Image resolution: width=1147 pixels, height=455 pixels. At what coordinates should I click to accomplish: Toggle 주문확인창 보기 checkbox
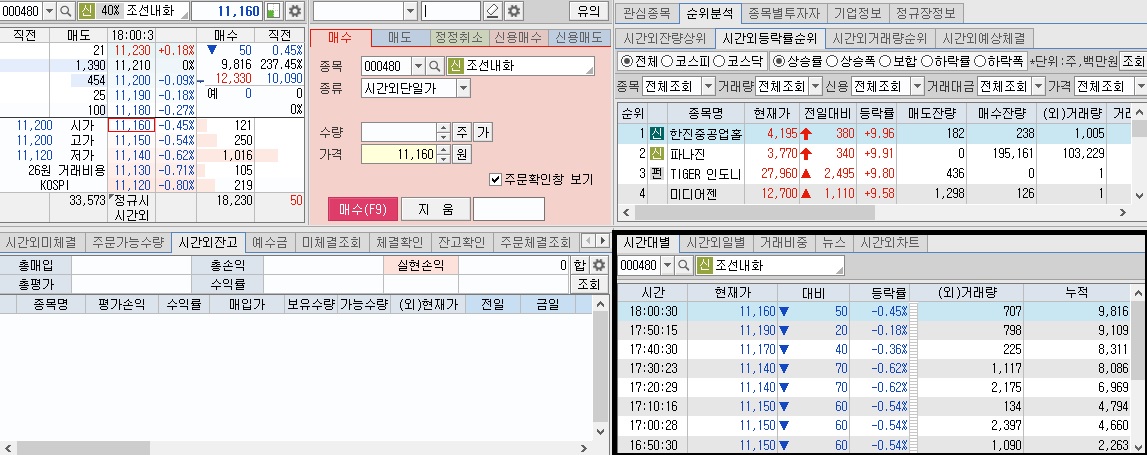tap(495, 179)
